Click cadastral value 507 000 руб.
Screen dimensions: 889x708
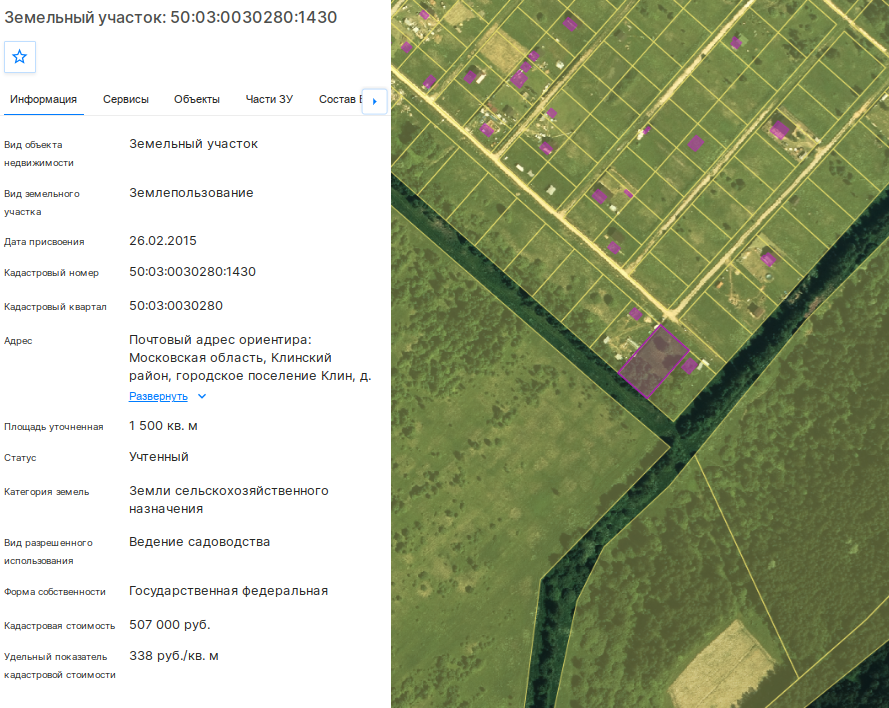click(170, 625)
